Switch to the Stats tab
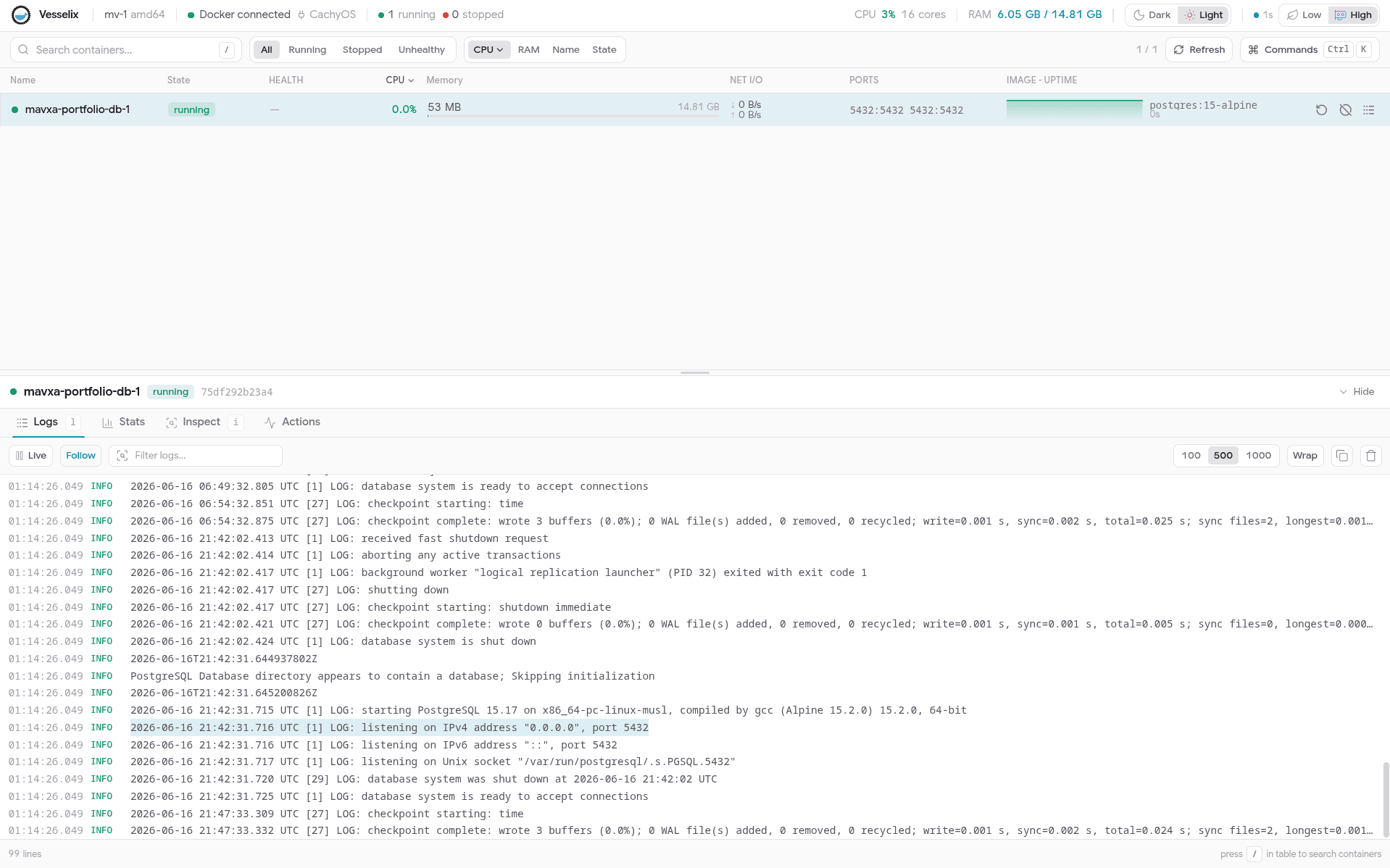 (x=123, y=422)
